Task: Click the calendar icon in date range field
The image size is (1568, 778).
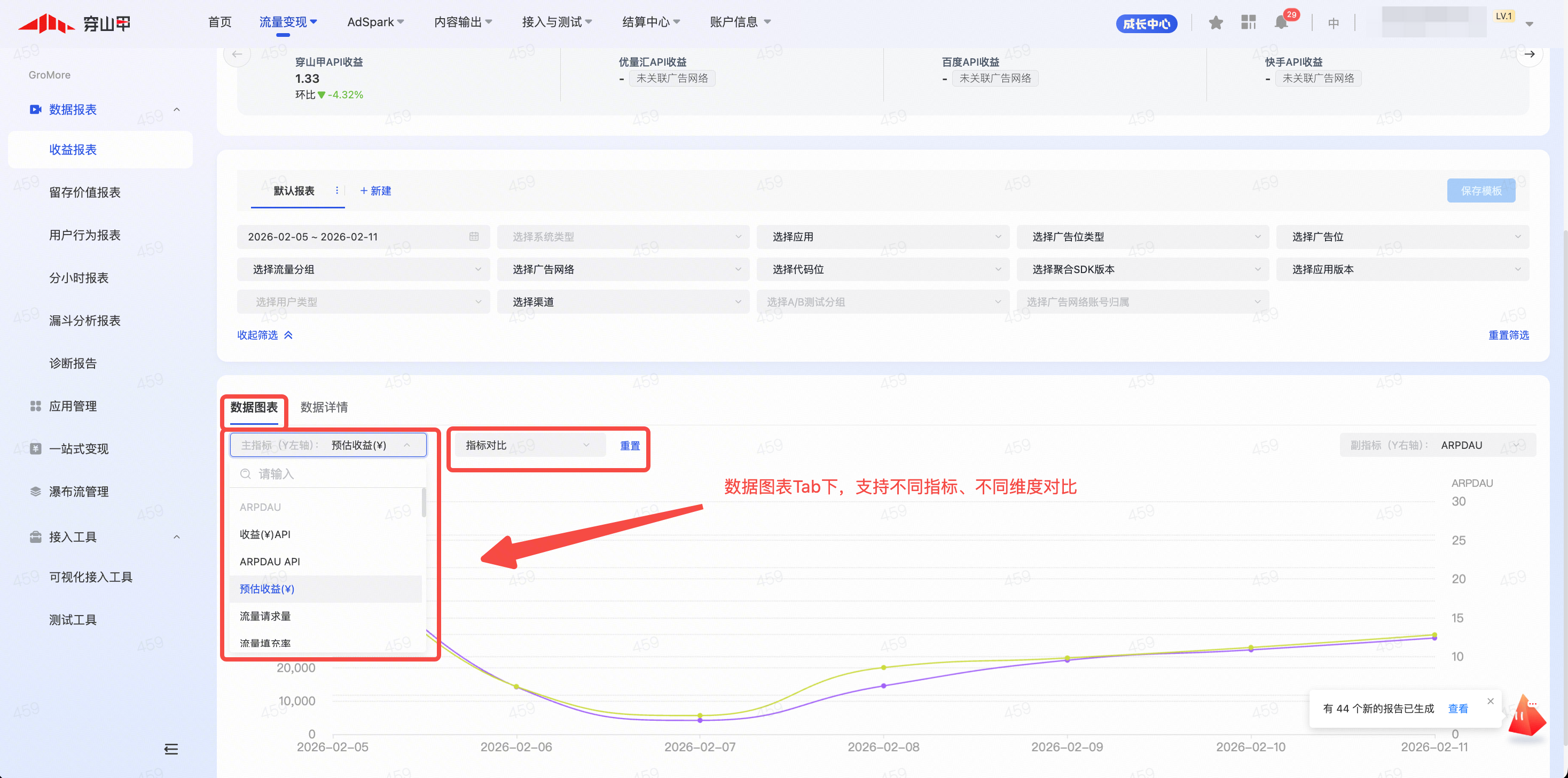Action: [x=474, y=236]
